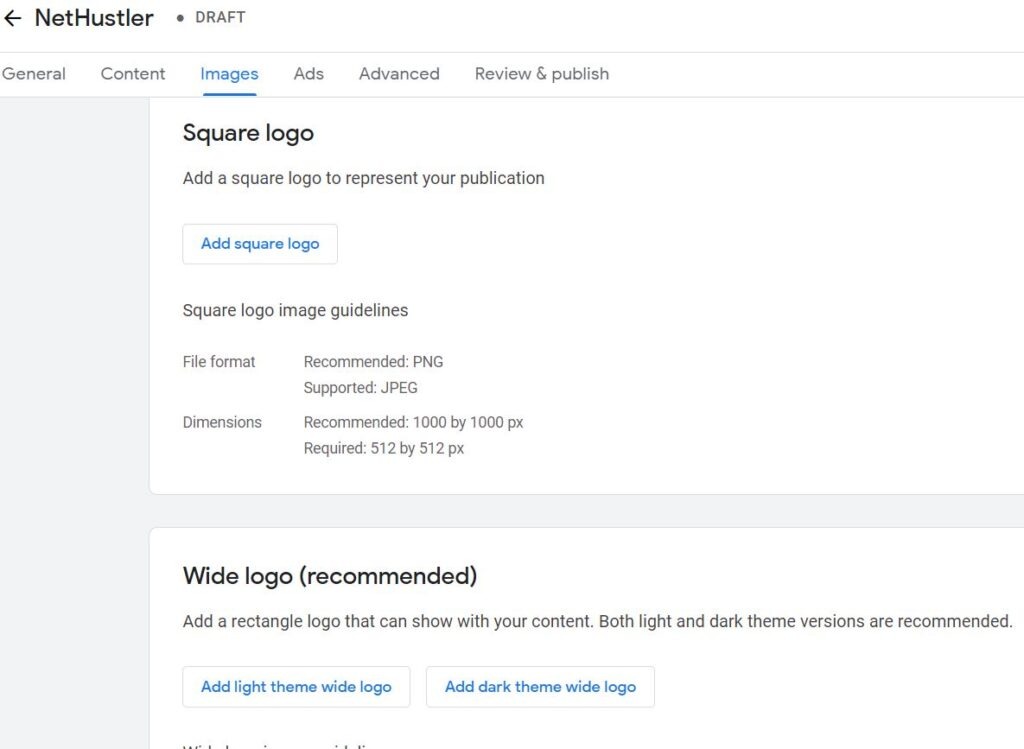Switch to the Content tab

(133, 74)
